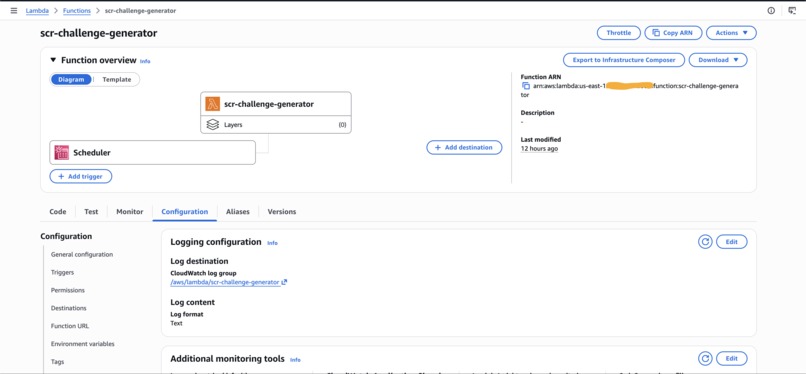
Task: Select Environment variables in Configuration sidebar
Action: [x=83, y=344]
